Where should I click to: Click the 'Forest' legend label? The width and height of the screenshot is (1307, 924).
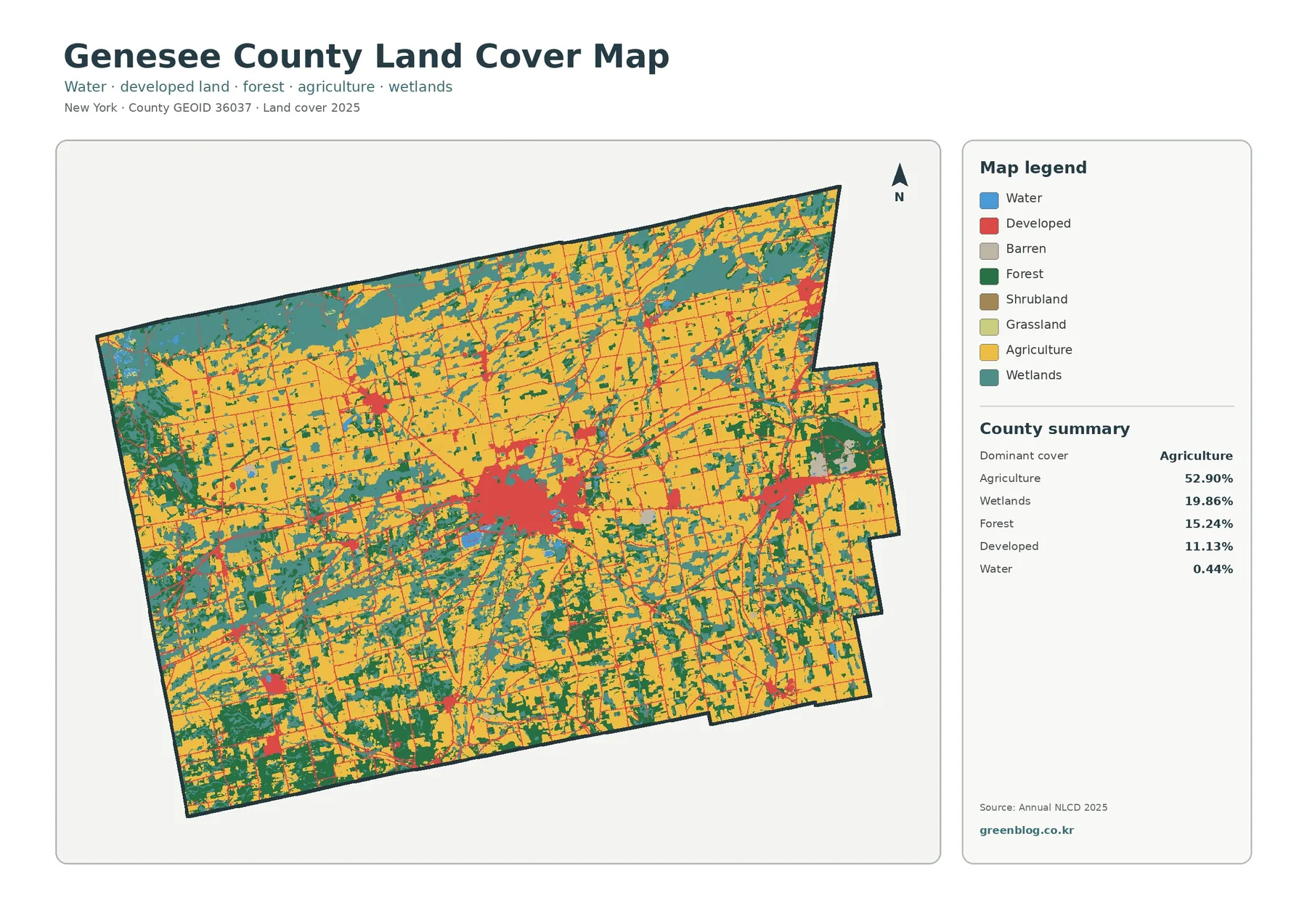pyautogui.click(x=1025, y=274)
